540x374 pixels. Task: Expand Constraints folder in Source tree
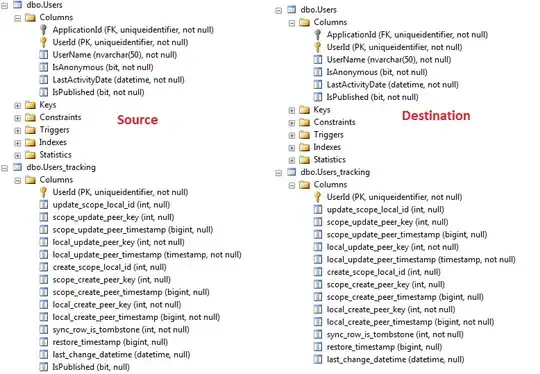pyautogui.click(x=17, y=118)
